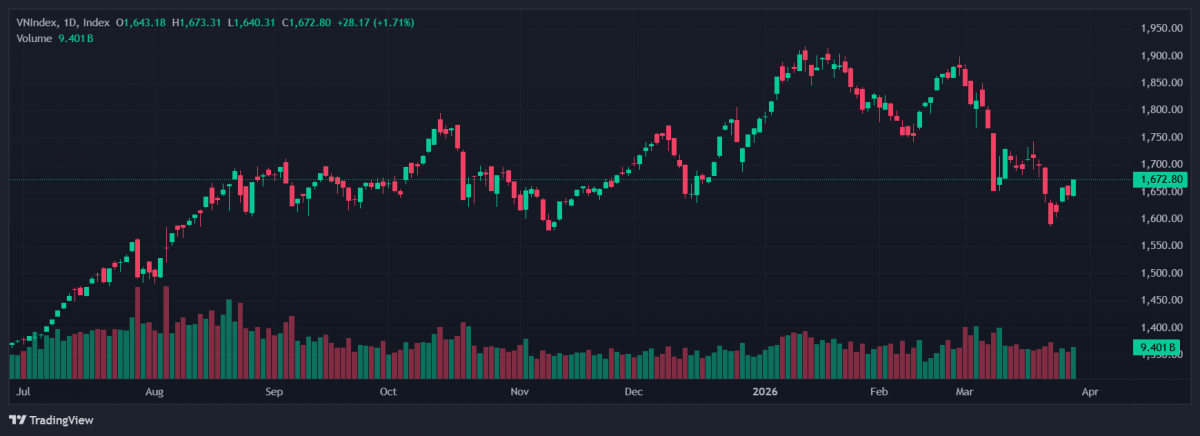Click the 2026 year label on time axis
Image resolution: width=1200 pixels, height=436 pixels.
coord(767,393)
